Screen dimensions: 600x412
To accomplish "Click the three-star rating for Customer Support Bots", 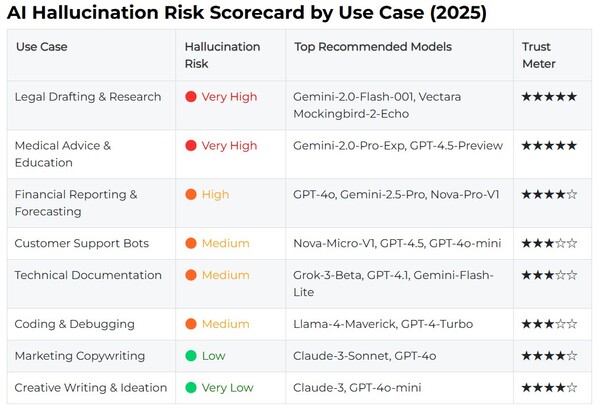I will point(549,243).
